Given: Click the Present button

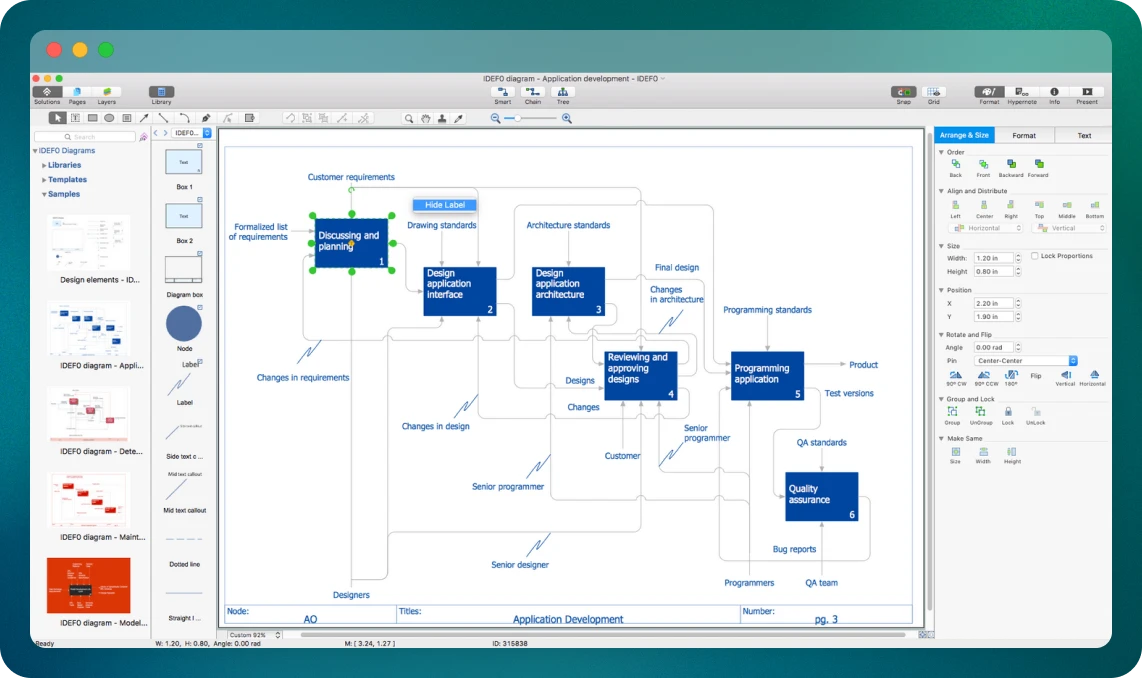Looking at the screenshot, I should coord(1086,92).
